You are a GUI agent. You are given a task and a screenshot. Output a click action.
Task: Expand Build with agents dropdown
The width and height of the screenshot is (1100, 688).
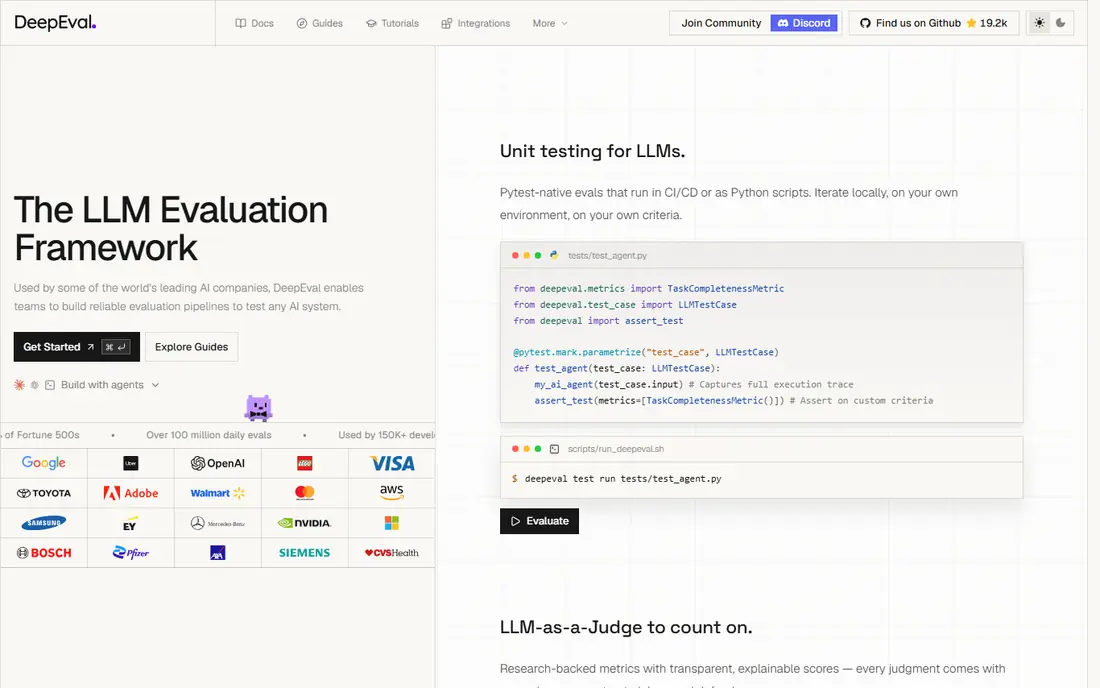(87, 384)
